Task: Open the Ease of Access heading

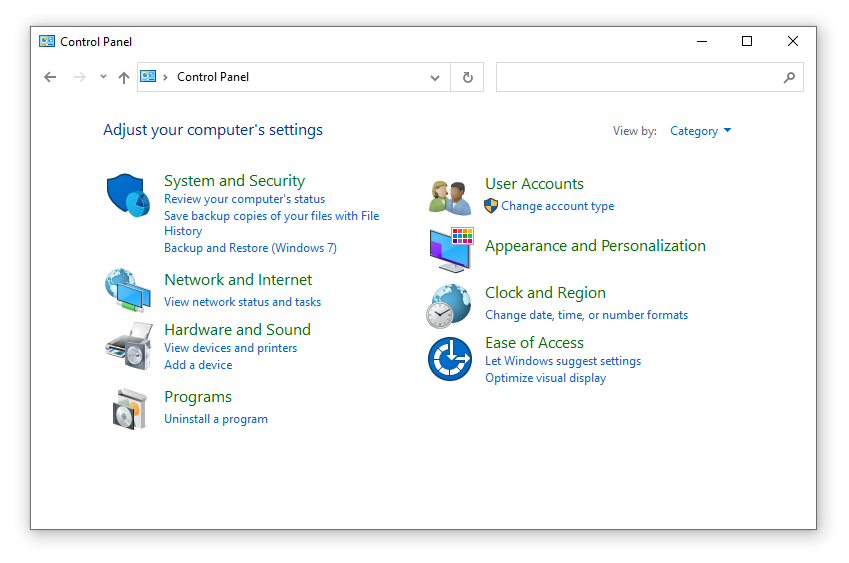Action: (534, 342)
